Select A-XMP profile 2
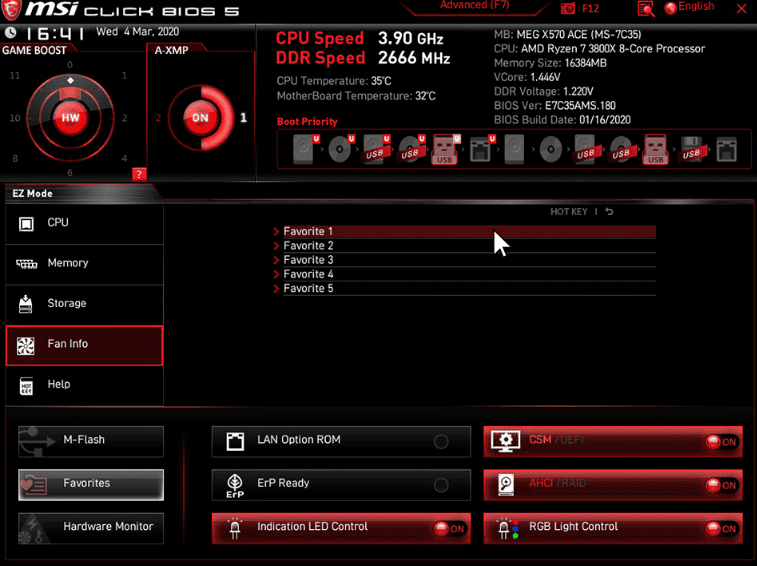The width and height of the screenshot is (757, 566). coord(158,118)
